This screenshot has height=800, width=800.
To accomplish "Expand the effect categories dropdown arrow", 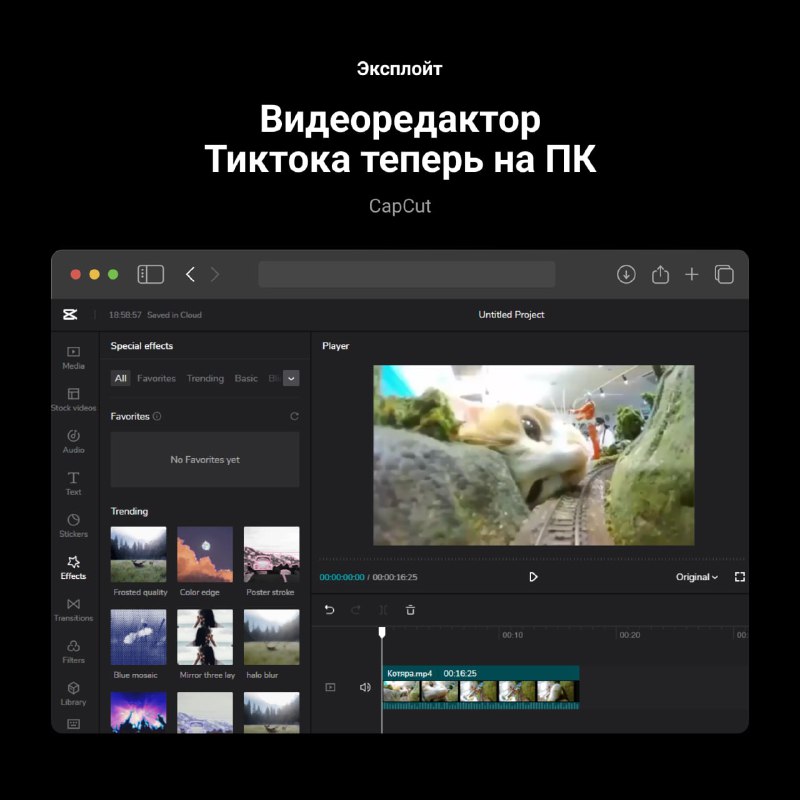I will point(291,378).
